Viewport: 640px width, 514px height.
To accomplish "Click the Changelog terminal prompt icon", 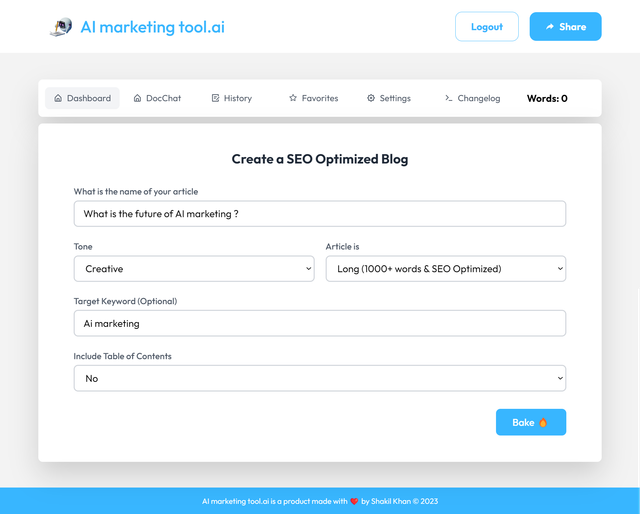I will pyautogui.click(x=448, y=98).
